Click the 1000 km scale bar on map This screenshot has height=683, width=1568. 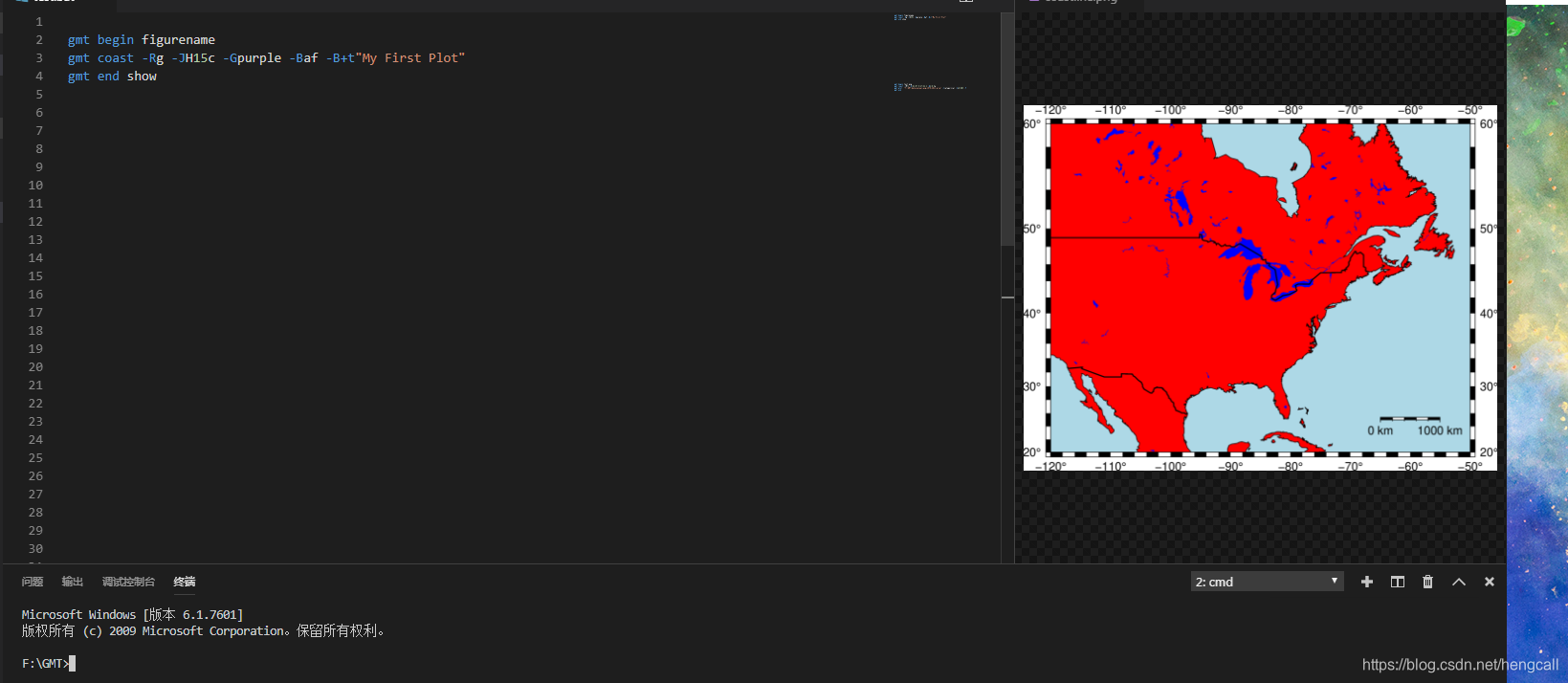[x=1410, y=419]
